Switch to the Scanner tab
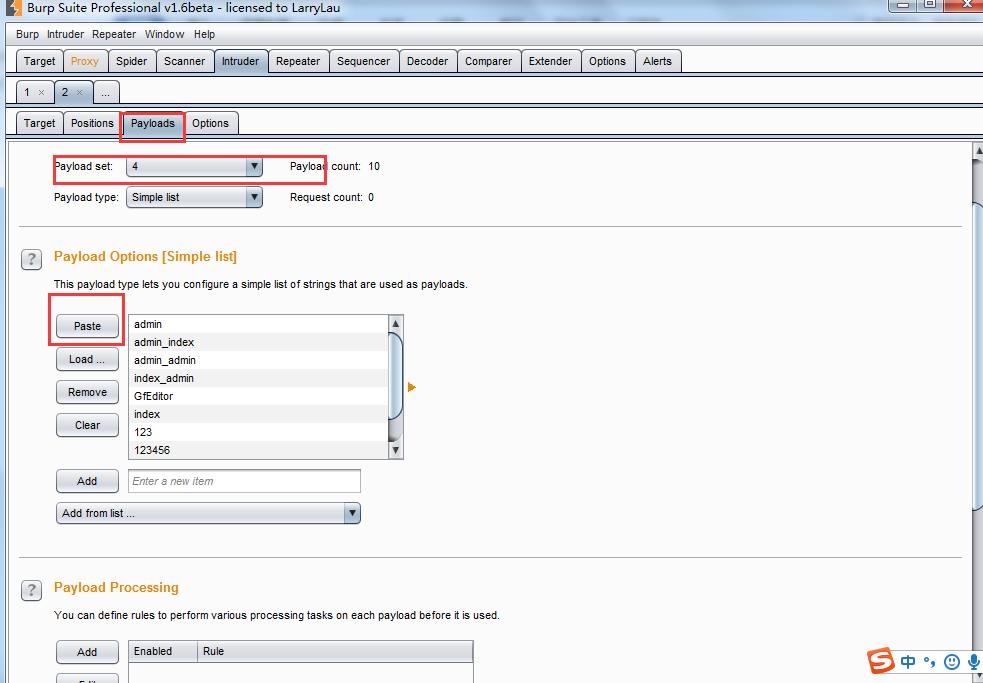Viewport: 983px width, 683px height. 184,61
